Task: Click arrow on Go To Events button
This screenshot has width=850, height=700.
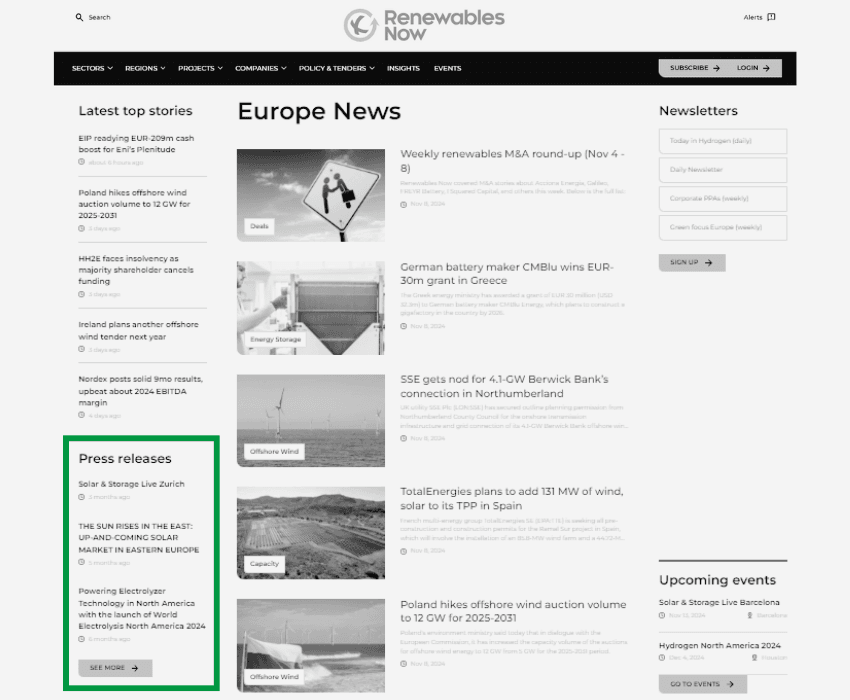Action: [x=730, y=684]
